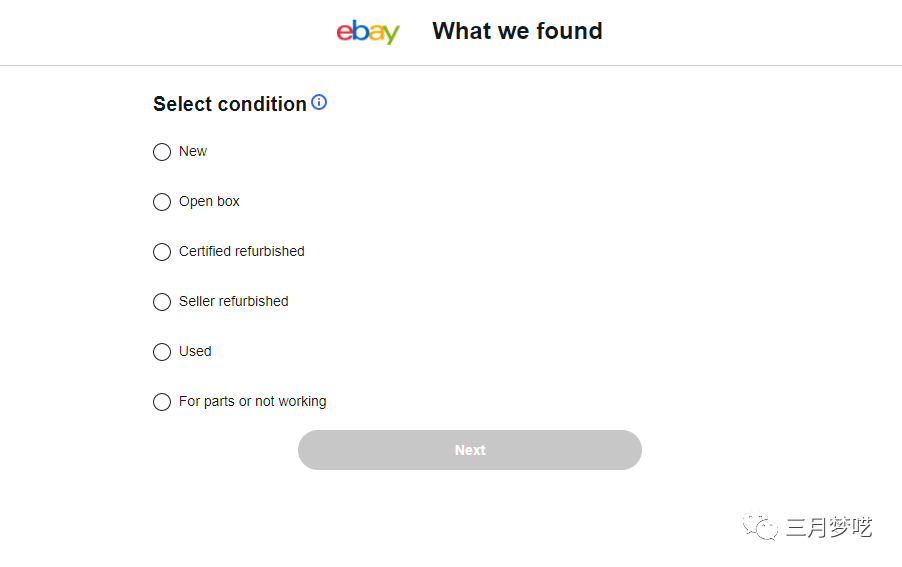Click 'For parts or not working' text
Screen dimensions: 902x567
coord(252,401)
